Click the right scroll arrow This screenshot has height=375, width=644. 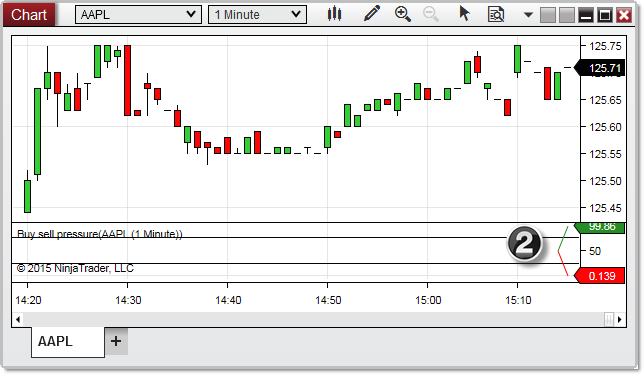[619, 319]
